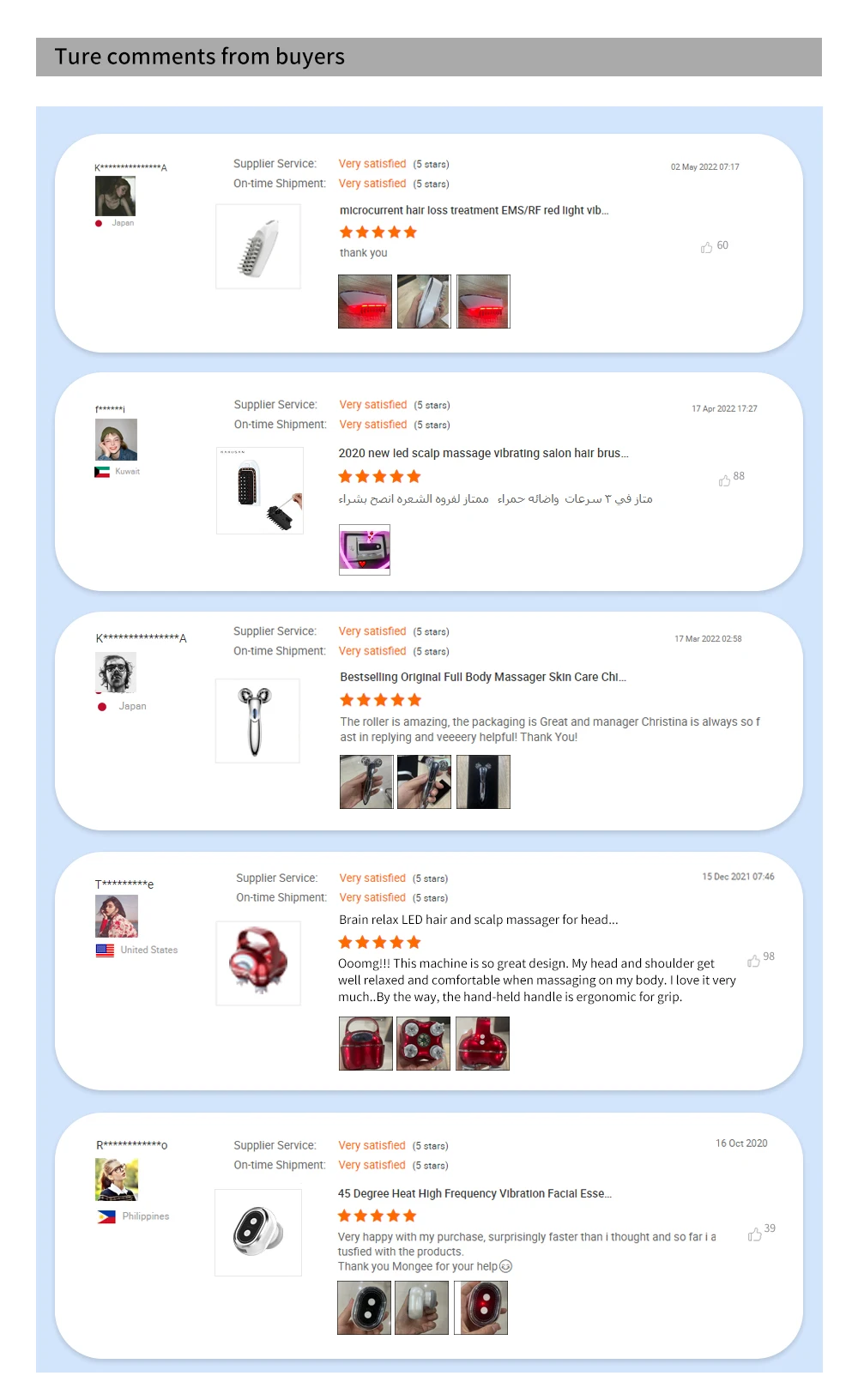858x1400 pixels.
Task: Click the thumbs-up icon with 60 likes
Action: pyautogui.click(x=706, y=247)
